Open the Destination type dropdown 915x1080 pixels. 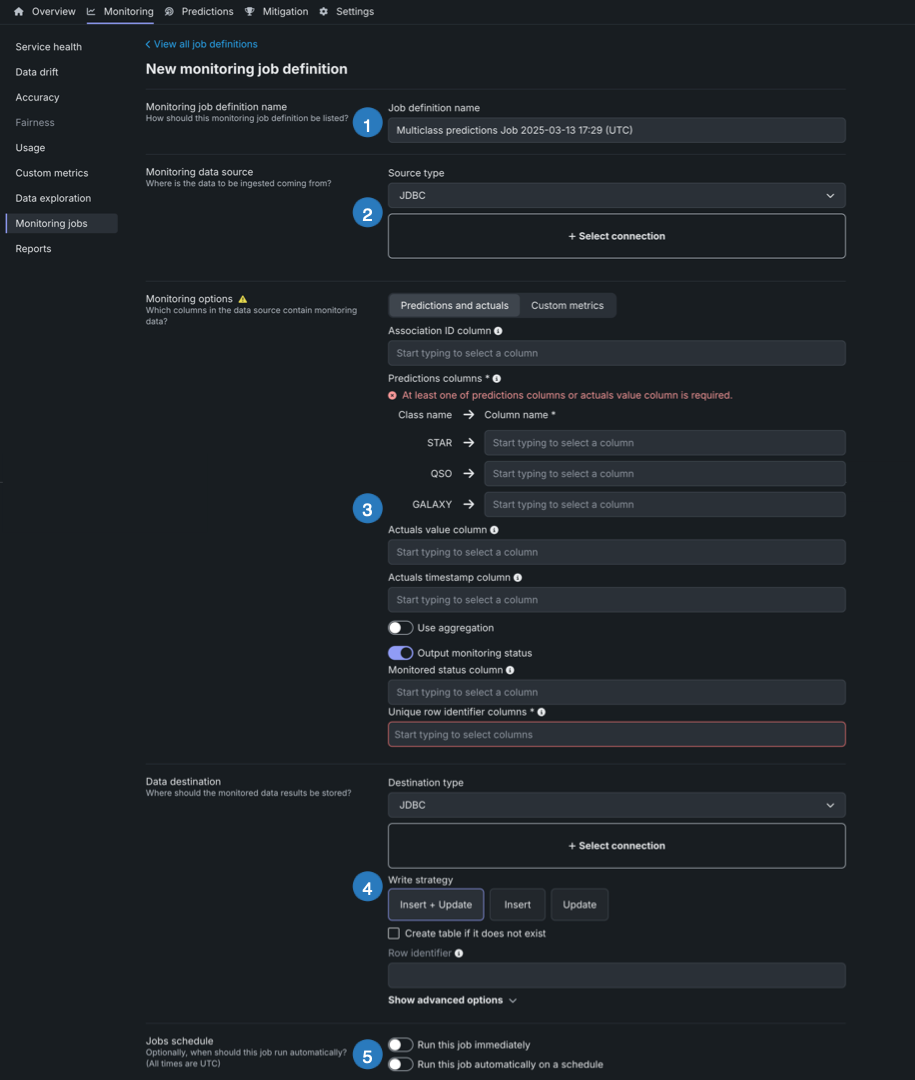(616, 805)
